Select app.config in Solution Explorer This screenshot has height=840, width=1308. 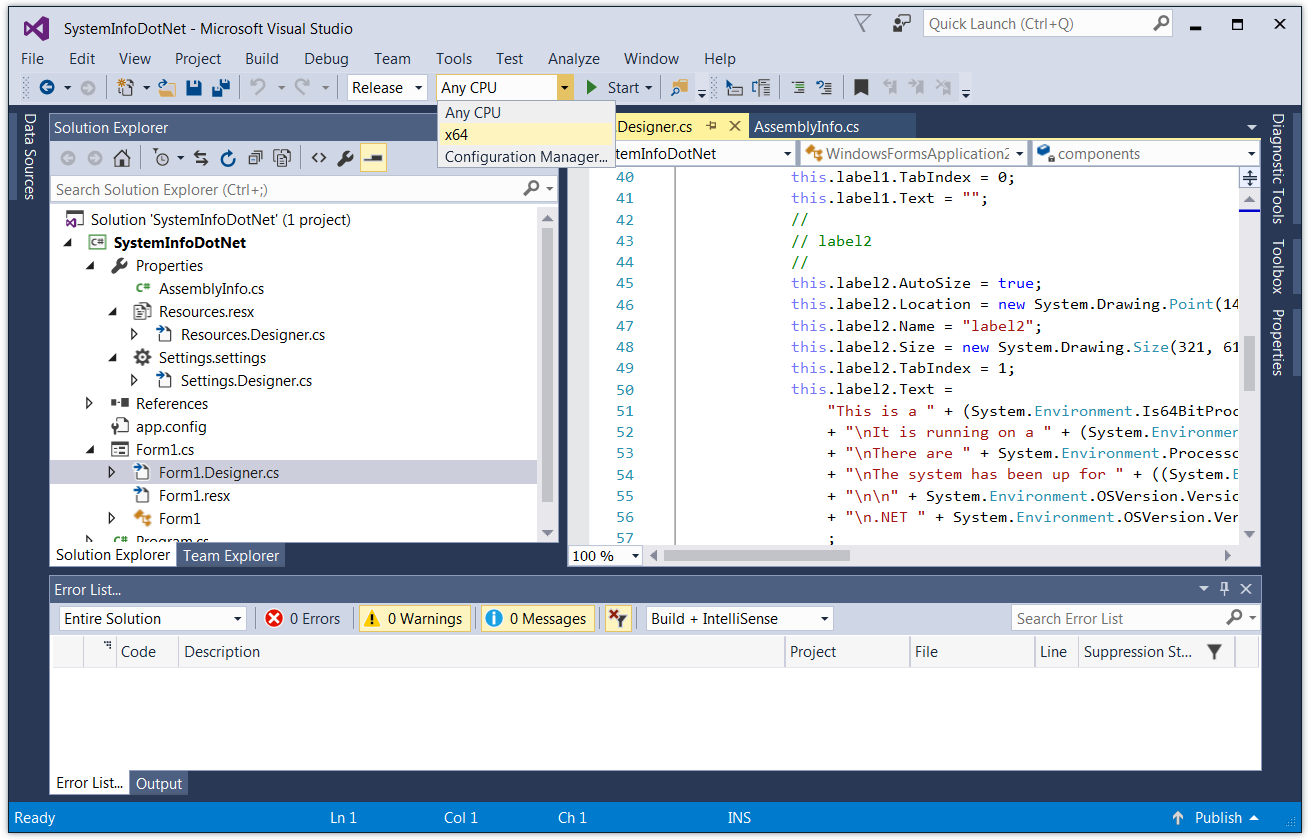click(171, 427)
